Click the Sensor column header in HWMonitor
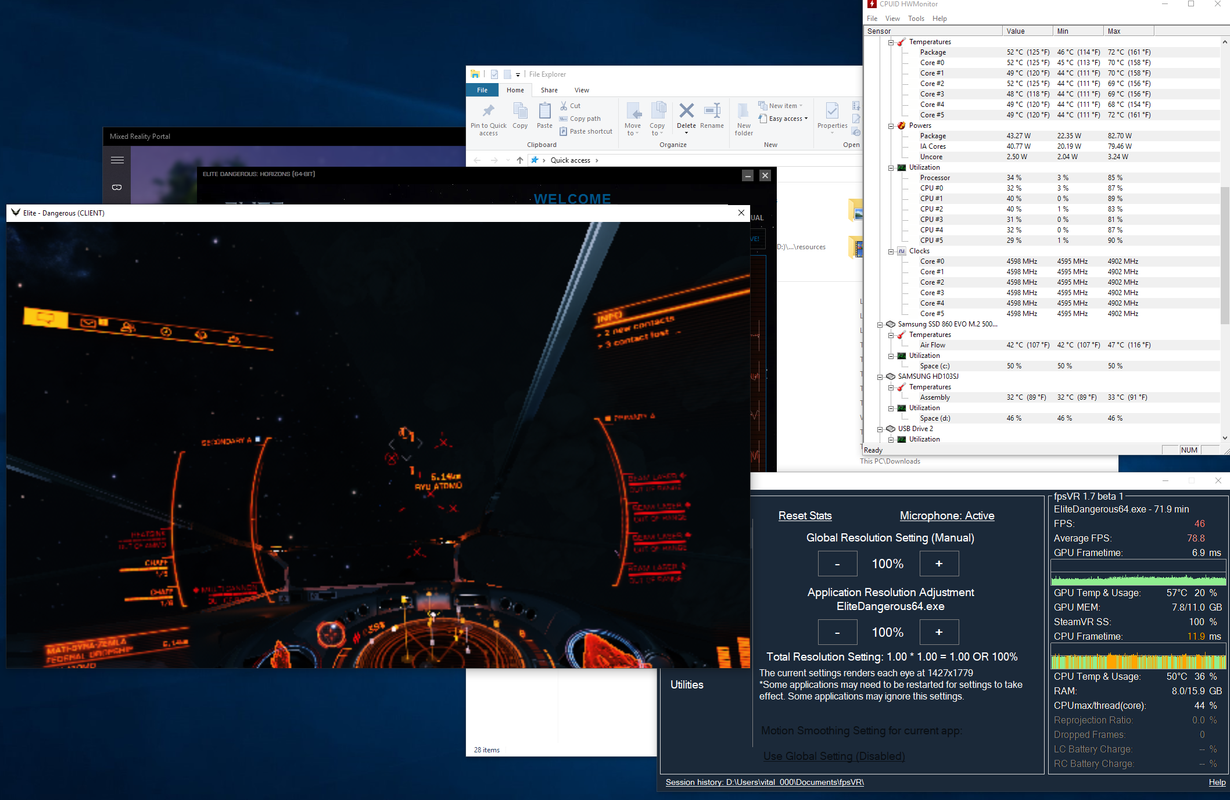This screenshot has height=800, width=1230. pyautogui.click(x=933, y=31)
